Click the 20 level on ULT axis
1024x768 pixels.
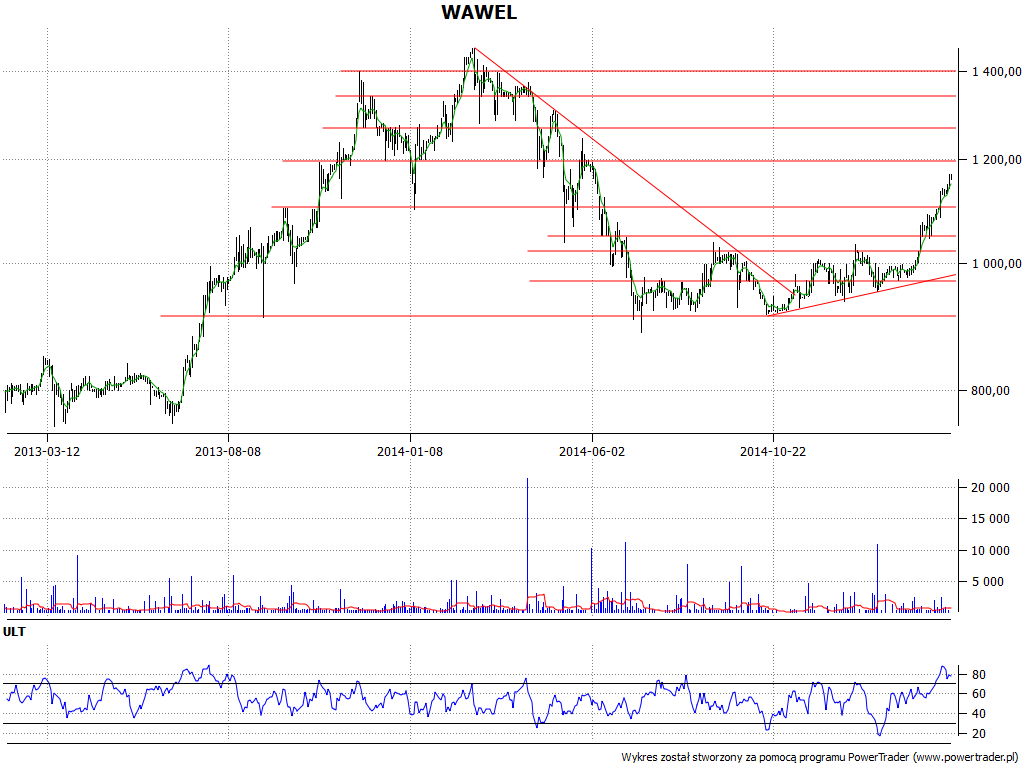(x=978, y=734)
